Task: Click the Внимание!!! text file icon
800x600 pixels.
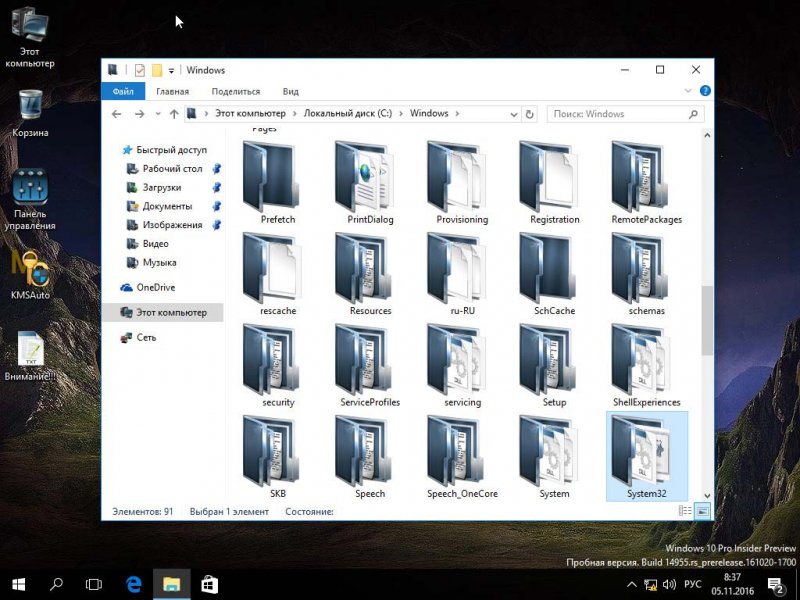Action: 30,356
